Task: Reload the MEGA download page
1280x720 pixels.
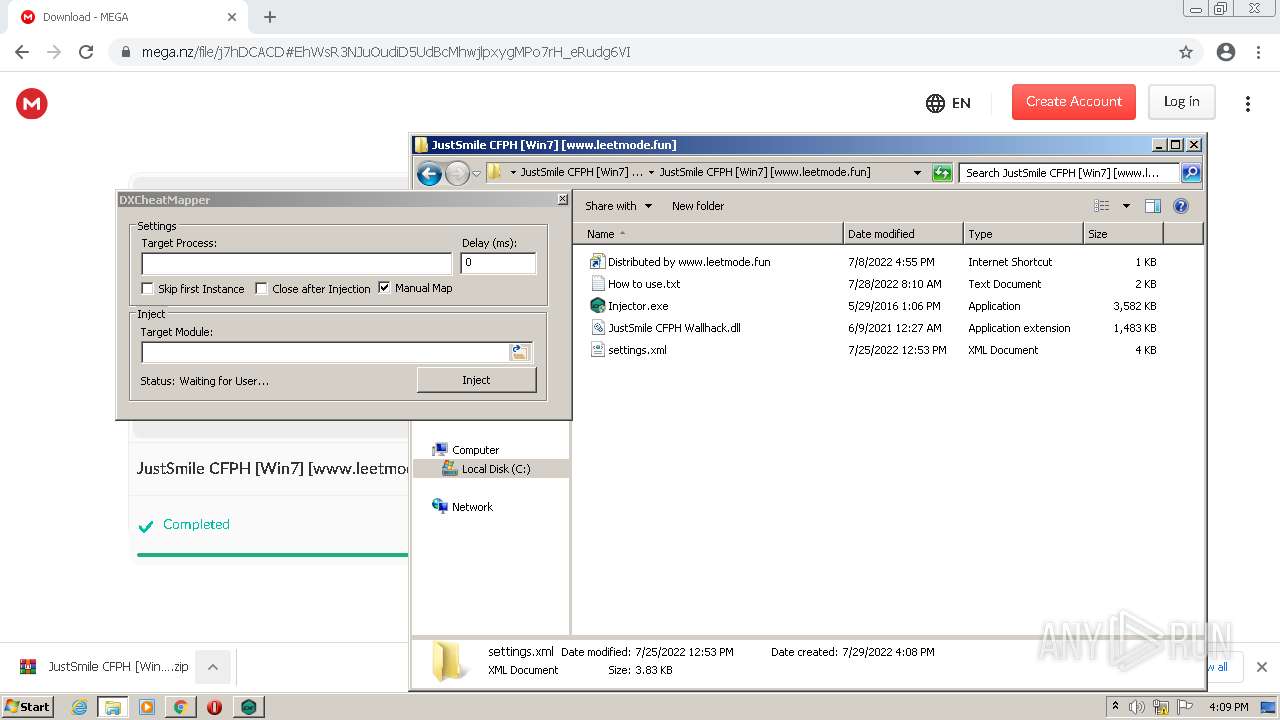Action: pyautogui.click(x=86, y=52)
